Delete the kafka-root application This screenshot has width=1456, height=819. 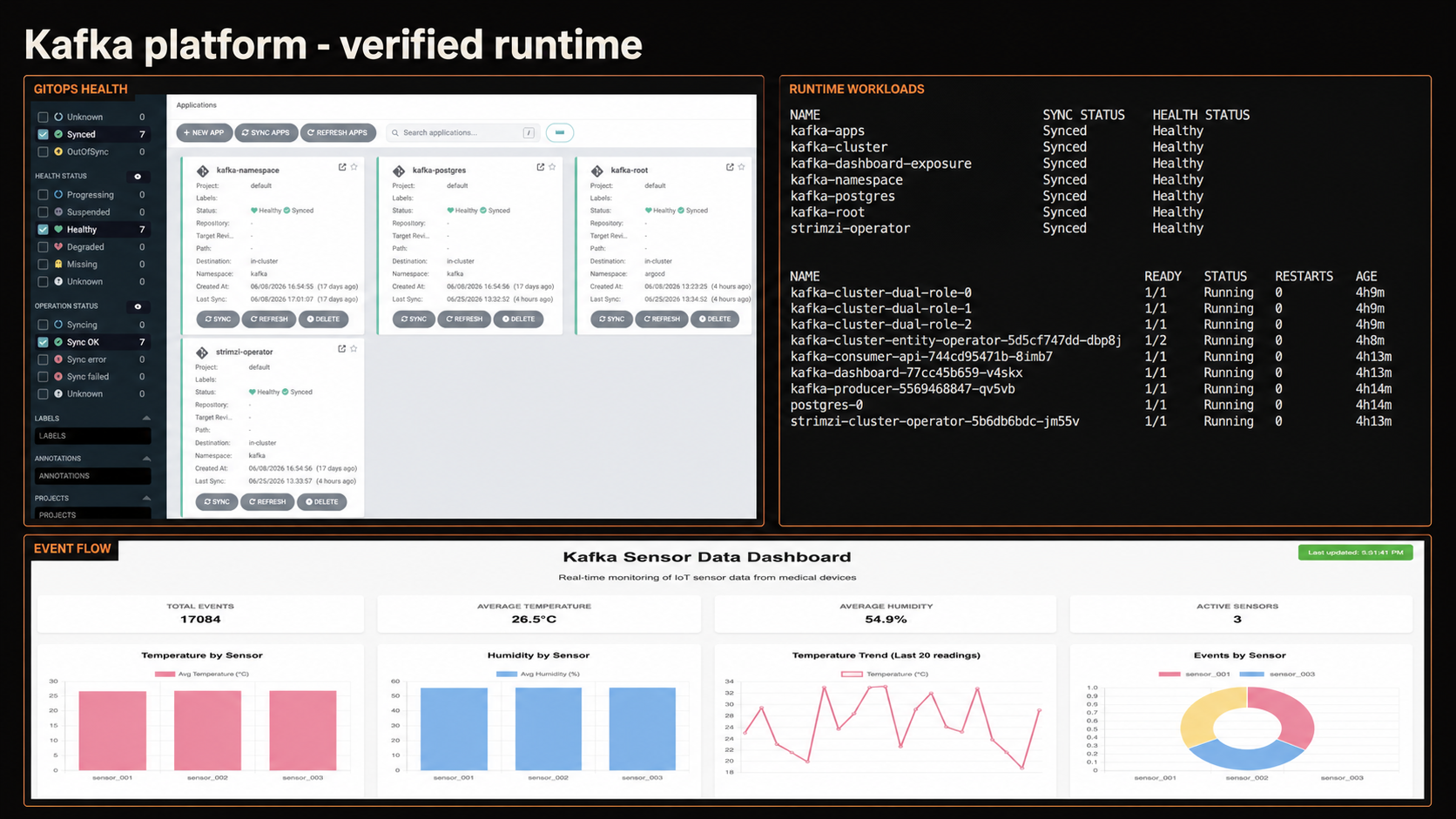click(715, 319)
